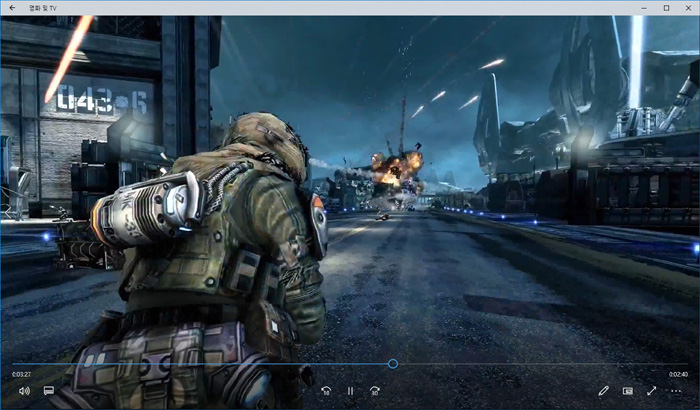The height and width of the screenshot is (410, 700).
Task: Open the more options menu
Action: [676, 391]
